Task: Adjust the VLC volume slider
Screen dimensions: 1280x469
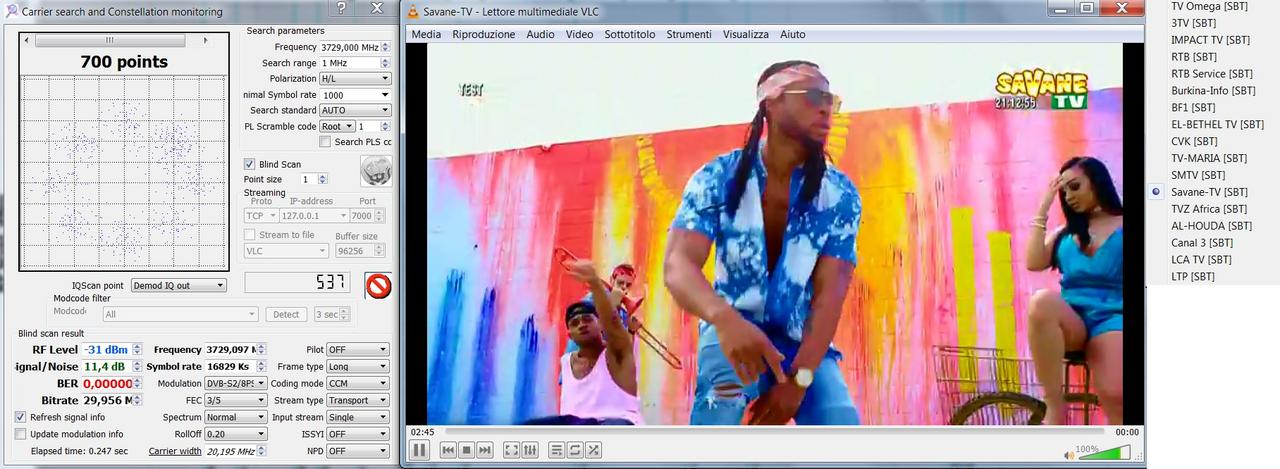Action: [x=1105, y=454]
